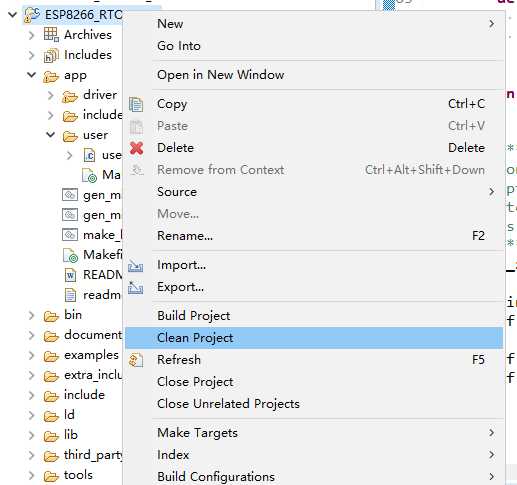Expand the lib folder
The height and width of the screenshot is (485, 517).
click(x=31, y=435)
